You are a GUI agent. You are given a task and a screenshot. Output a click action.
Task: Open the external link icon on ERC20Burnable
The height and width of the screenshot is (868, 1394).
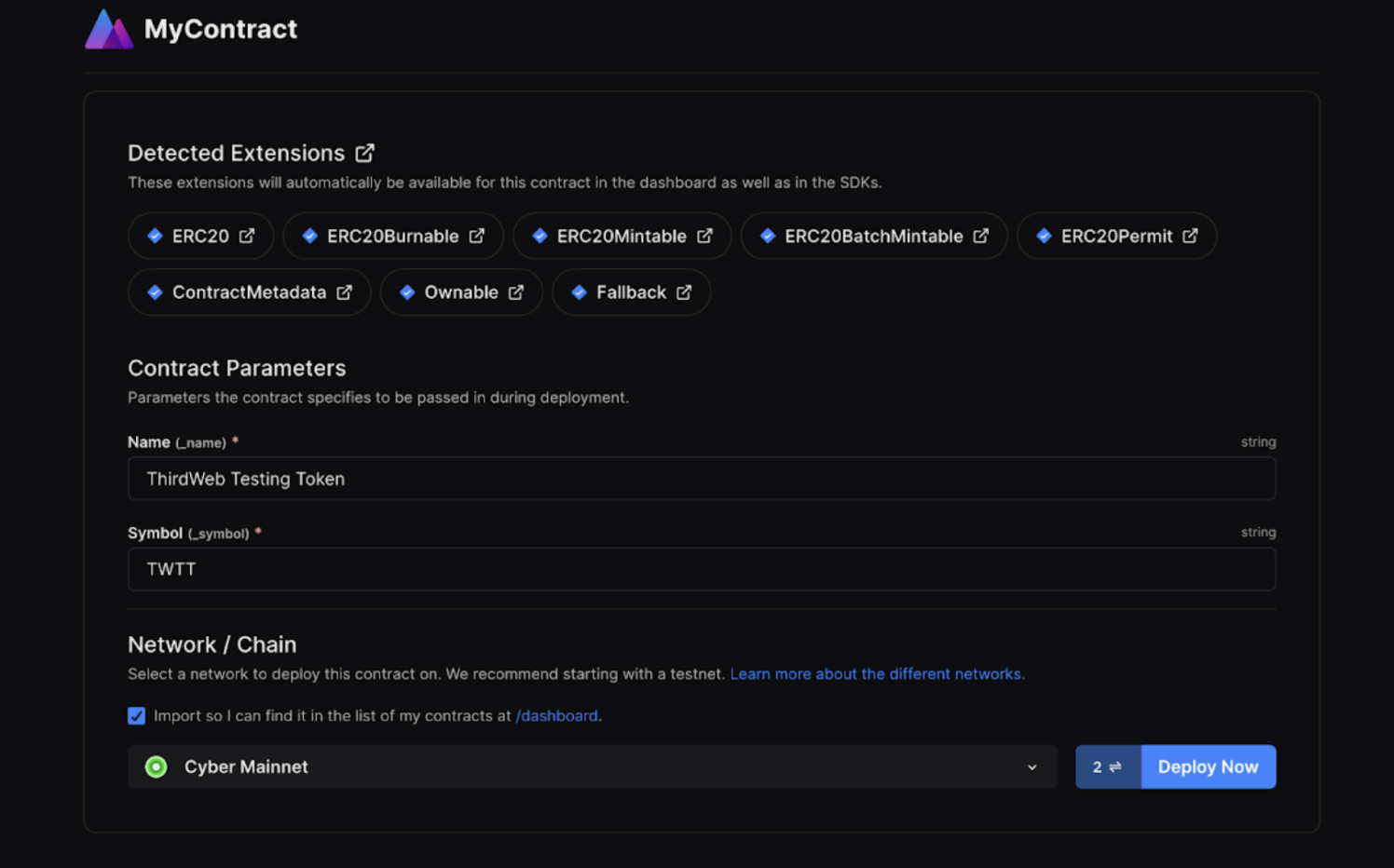pyautogui.click(x=477, y=237)
